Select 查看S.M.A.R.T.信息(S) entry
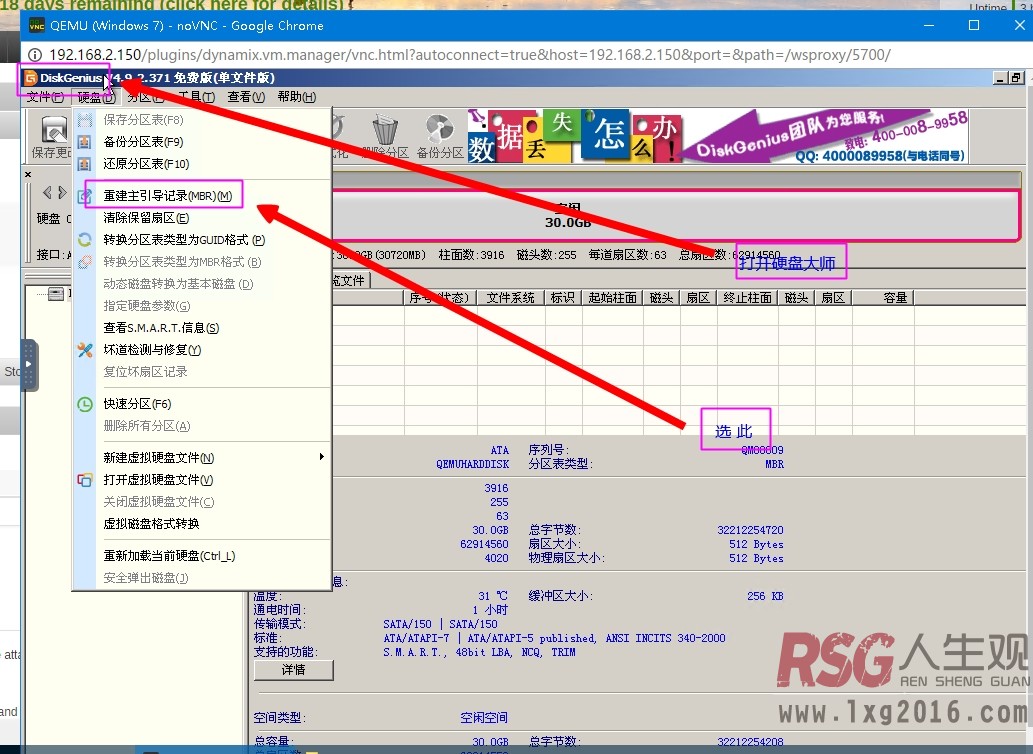The width and height of the screenshot is (1033, 754). click(202, 328)
